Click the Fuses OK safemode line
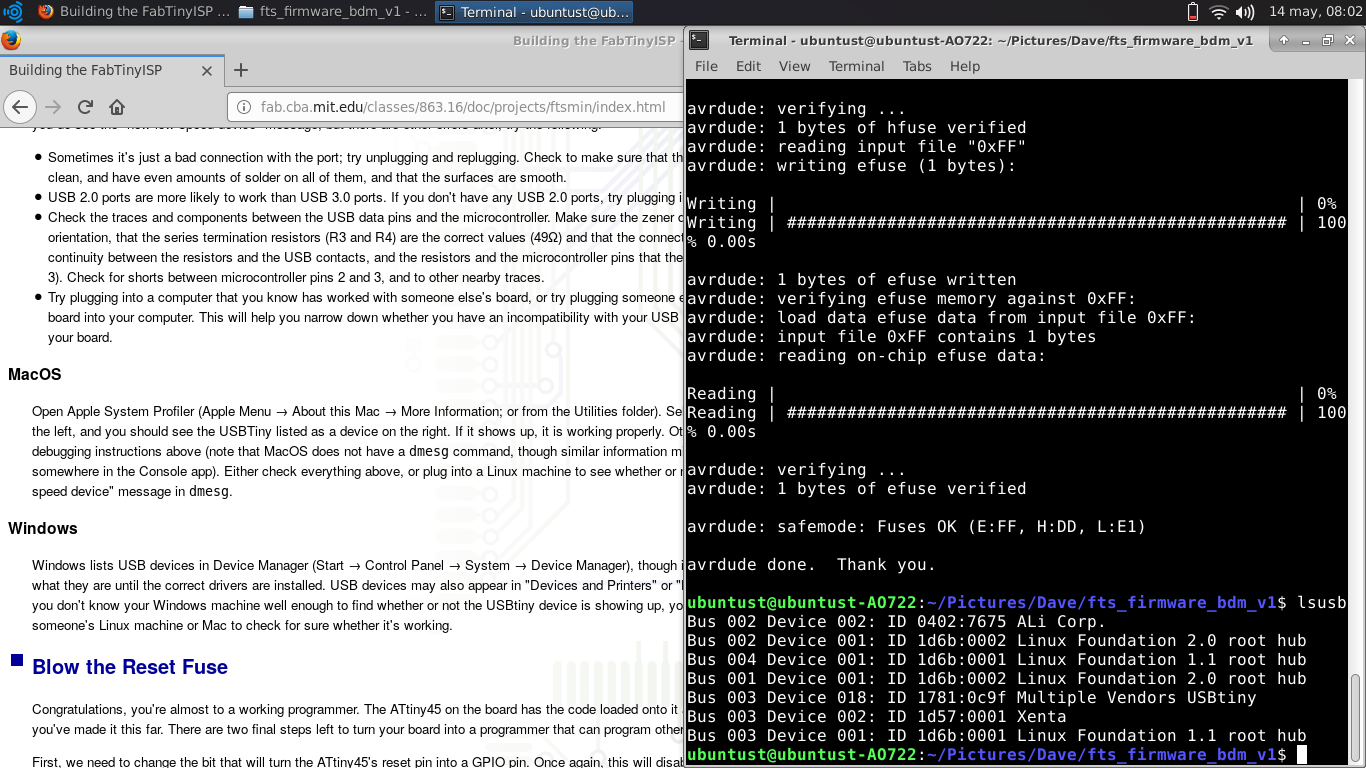The height and width of the screenshot is (768, 1366). 916,526
